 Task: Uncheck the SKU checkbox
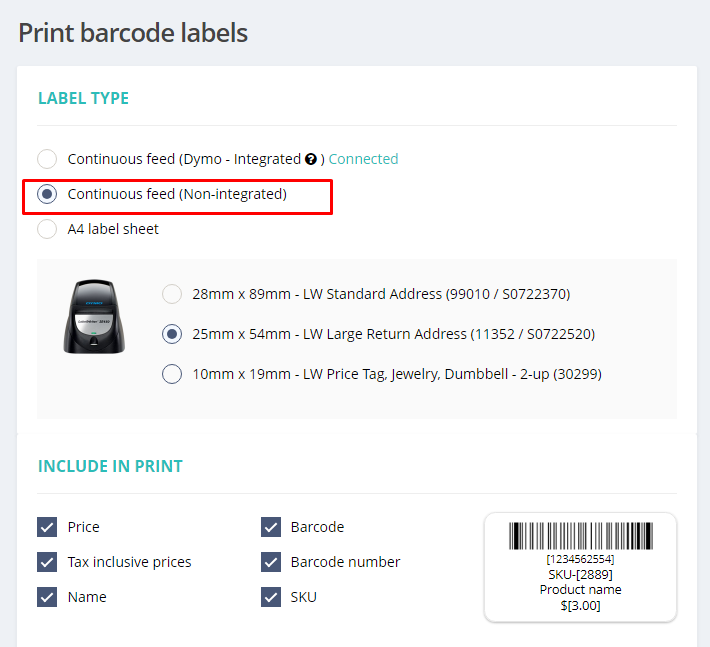click(271, 597)
